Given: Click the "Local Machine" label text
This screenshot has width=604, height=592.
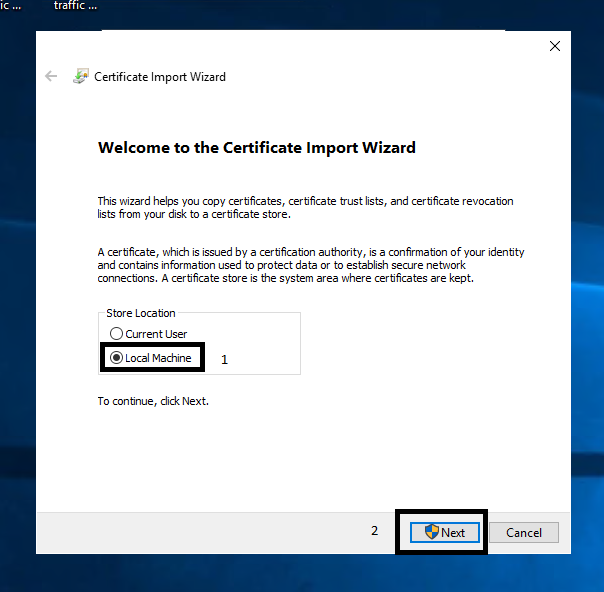Looking at the screenshot, I should (x=158, y=358).
